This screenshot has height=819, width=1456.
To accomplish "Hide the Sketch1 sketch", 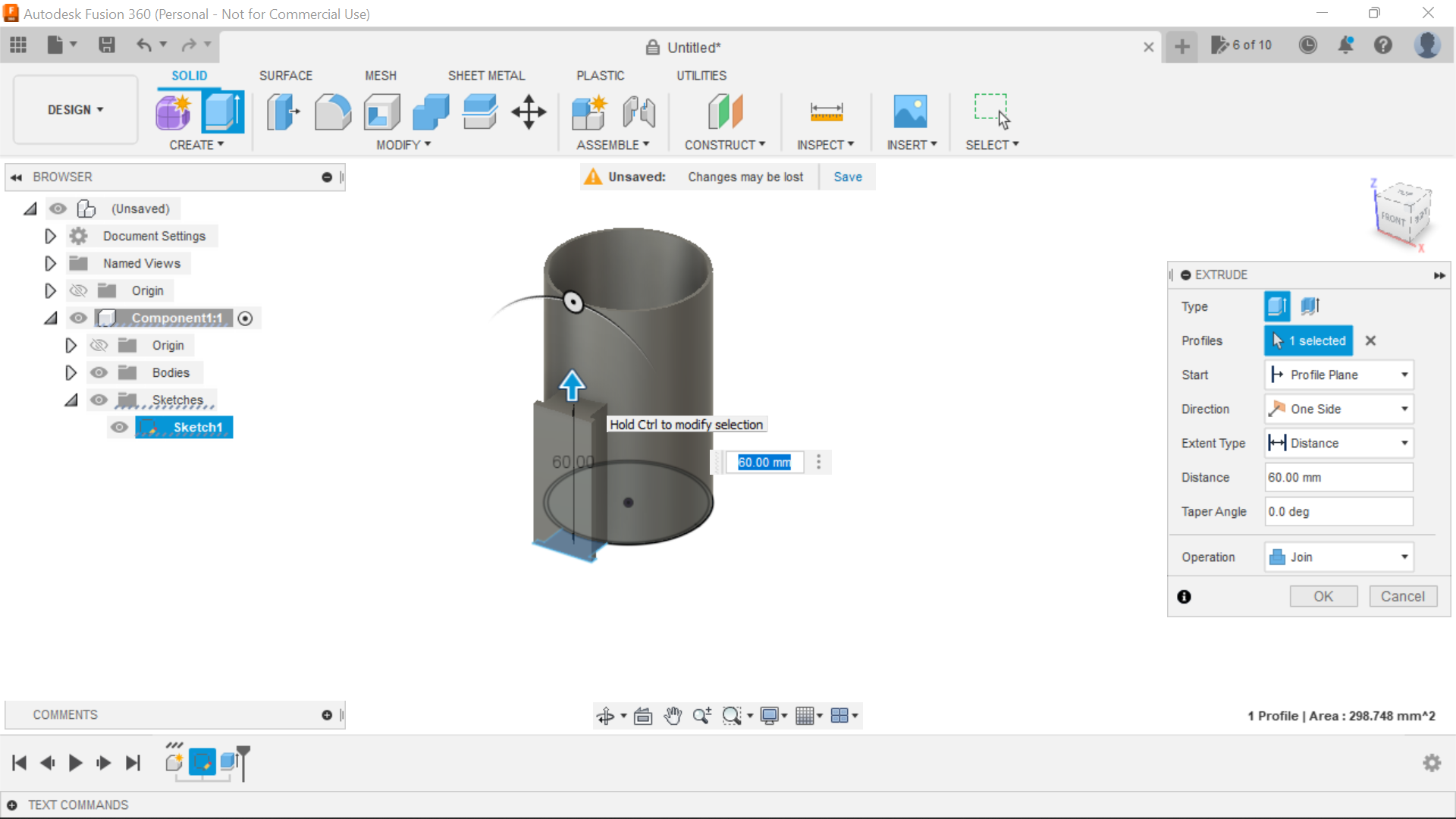I will 120,428.
